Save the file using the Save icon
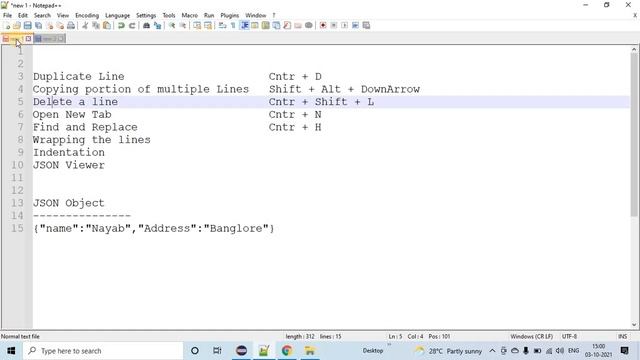Viewport: 640px width, 360px height. coord(27,25)
